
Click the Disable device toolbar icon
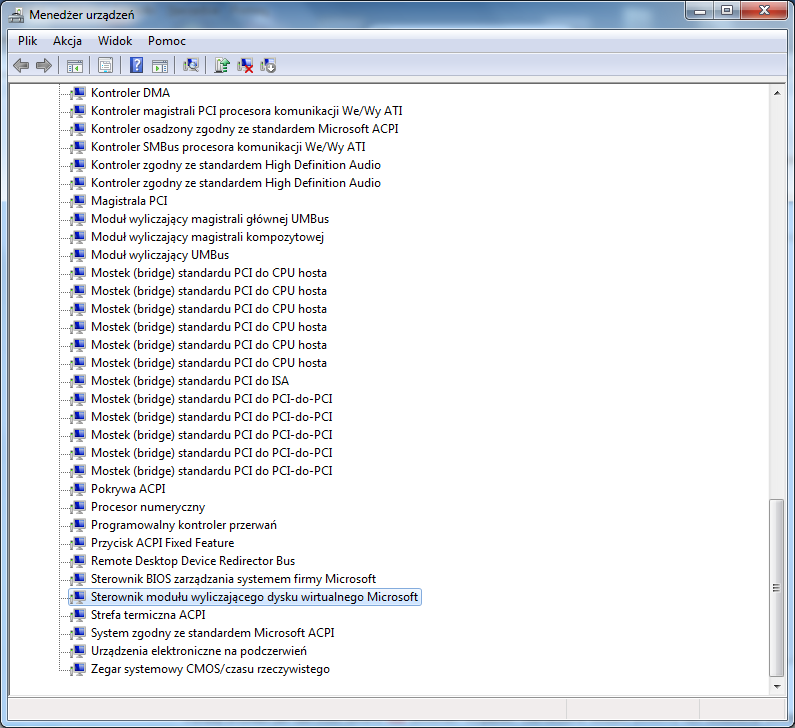tap(268, 65)
